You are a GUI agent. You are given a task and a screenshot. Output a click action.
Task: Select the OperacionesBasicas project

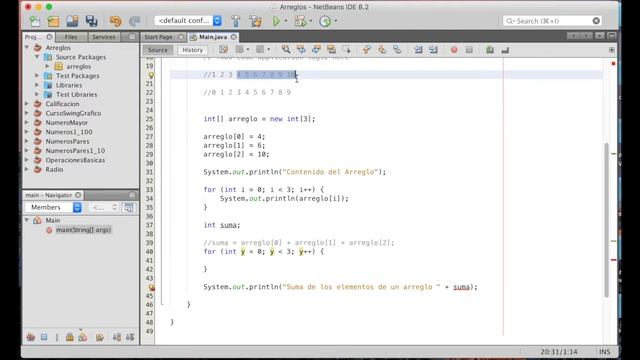point(75,160)
